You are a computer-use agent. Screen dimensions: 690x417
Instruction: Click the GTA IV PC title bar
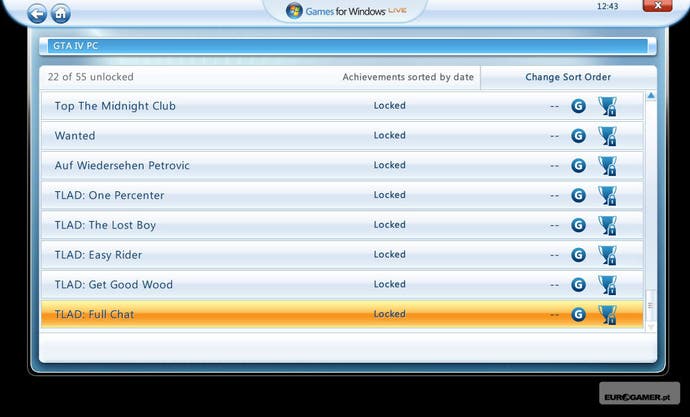tap(348, 46)
